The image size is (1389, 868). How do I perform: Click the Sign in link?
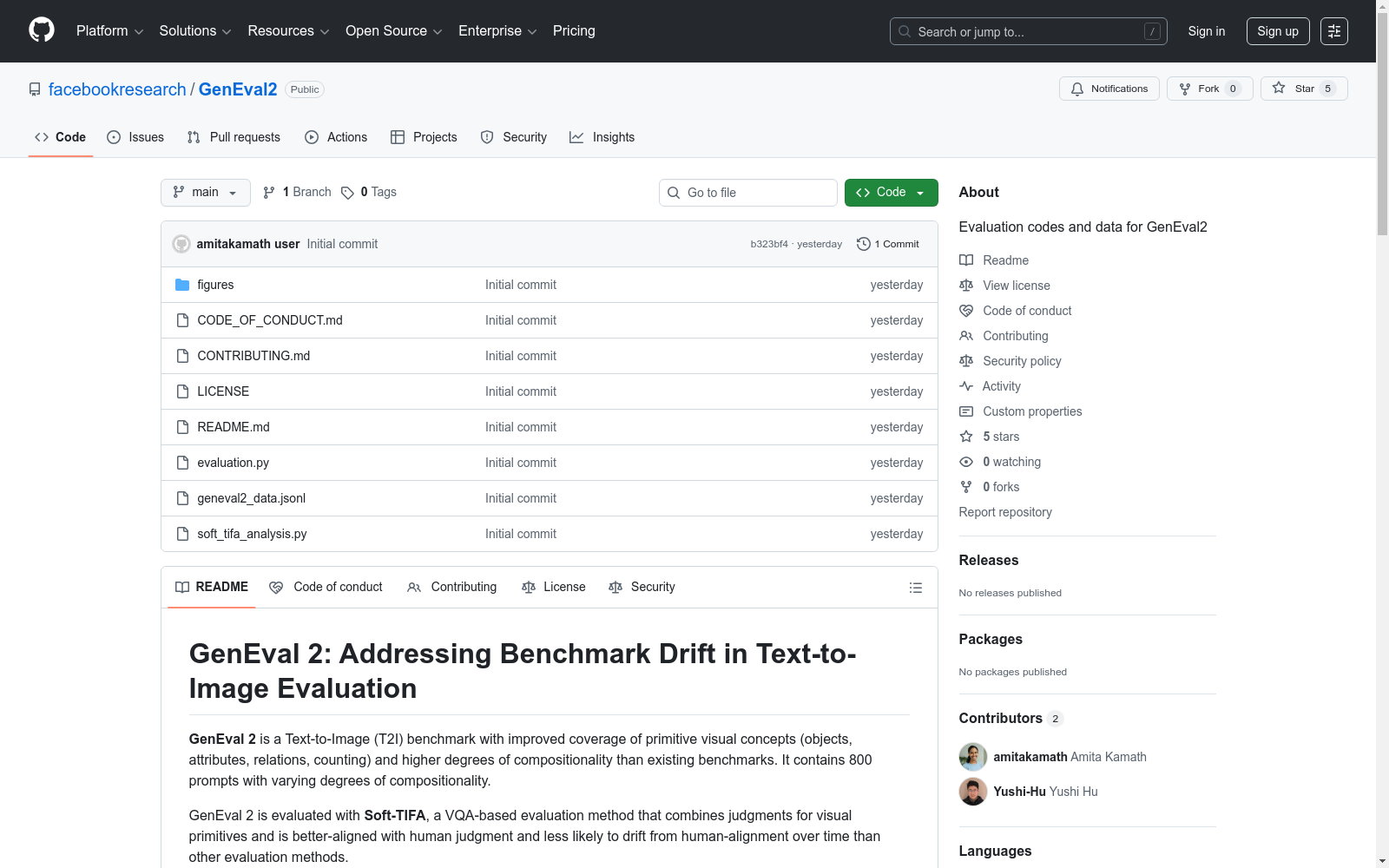click(x=1207, y=31)
